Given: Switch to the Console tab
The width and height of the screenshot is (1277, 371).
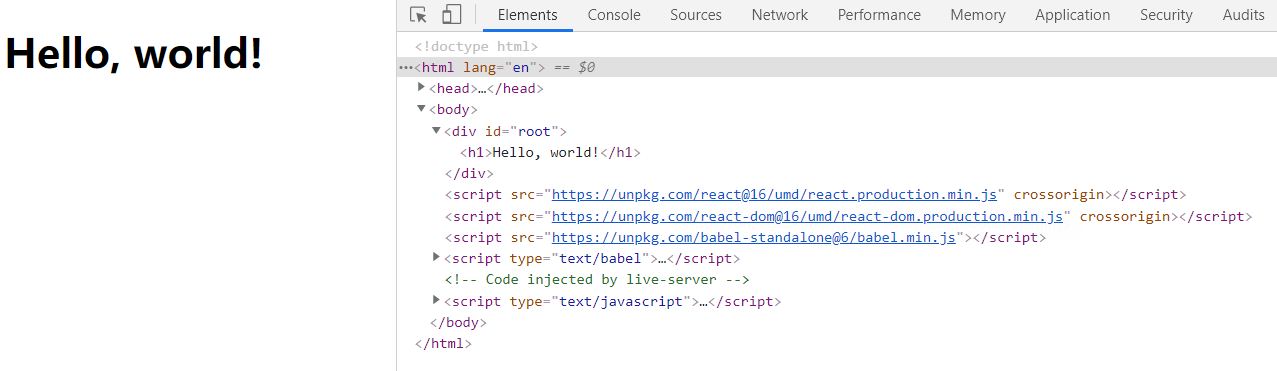Looking at the screenshot, I should tap(614, 15).
